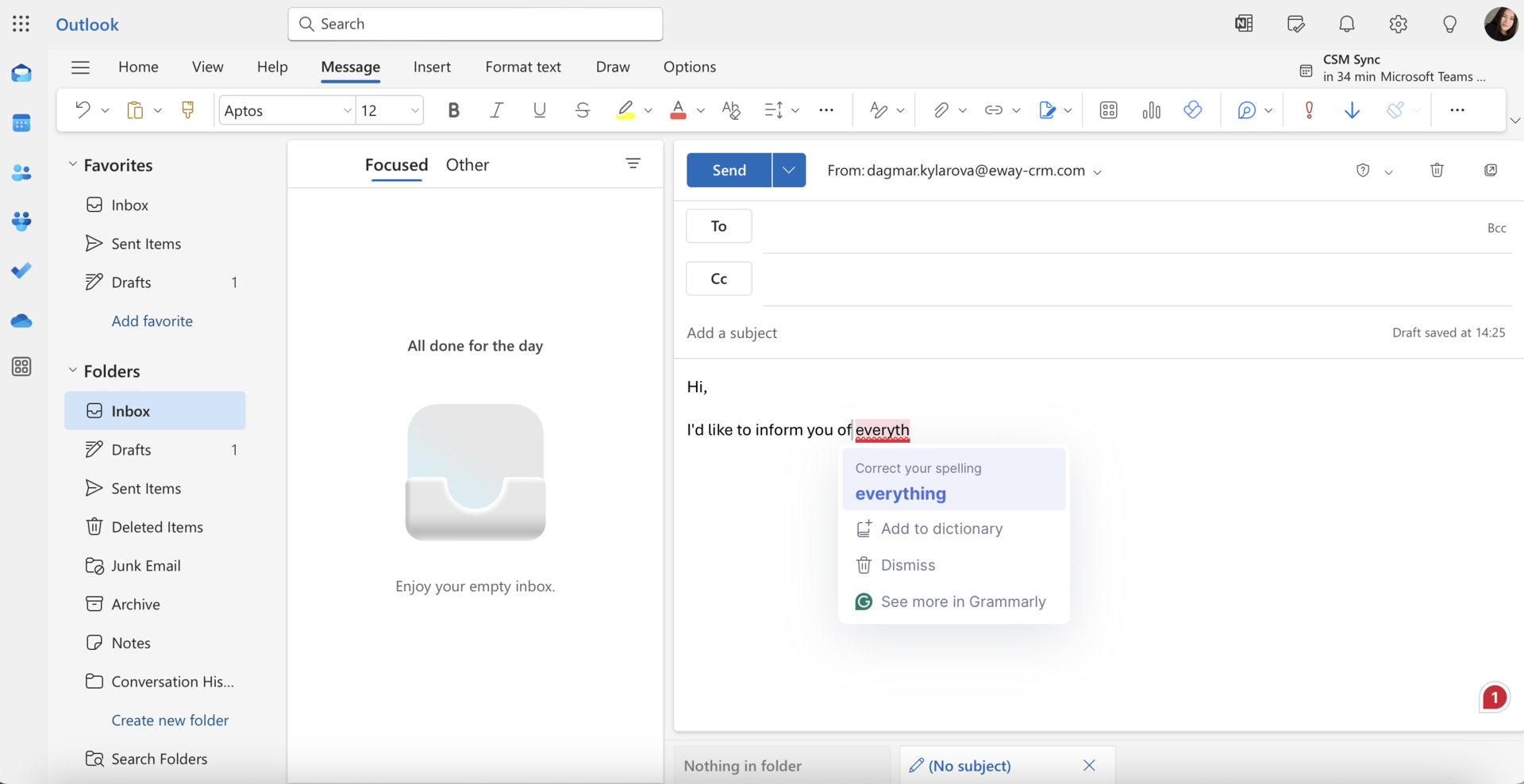Screen dimensions: 1524x784
Task: Expand the ribbon chevron
Action: [1514, 121]
